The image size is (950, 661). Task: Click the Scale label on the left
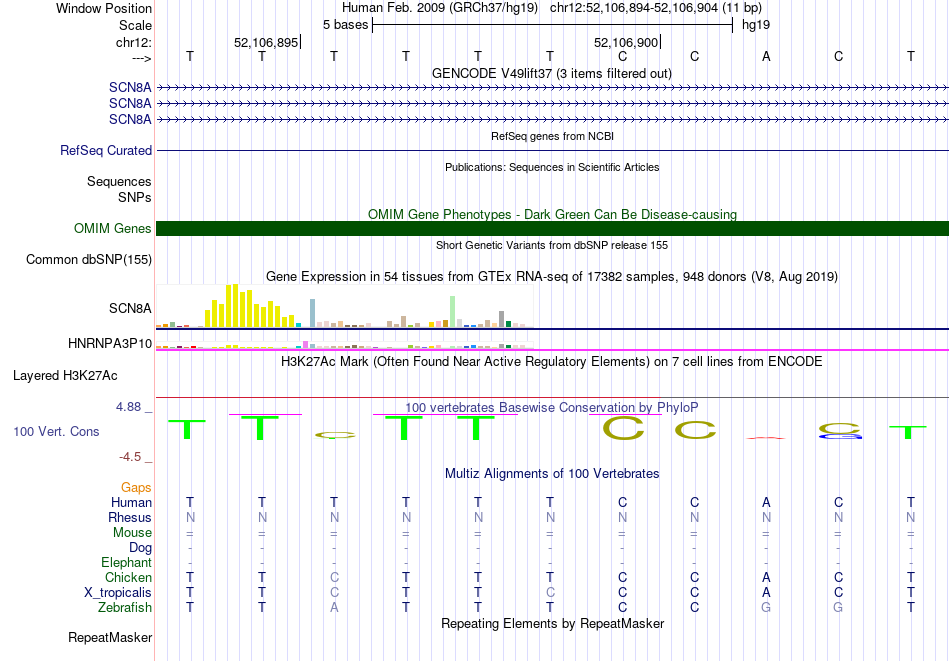135,25
